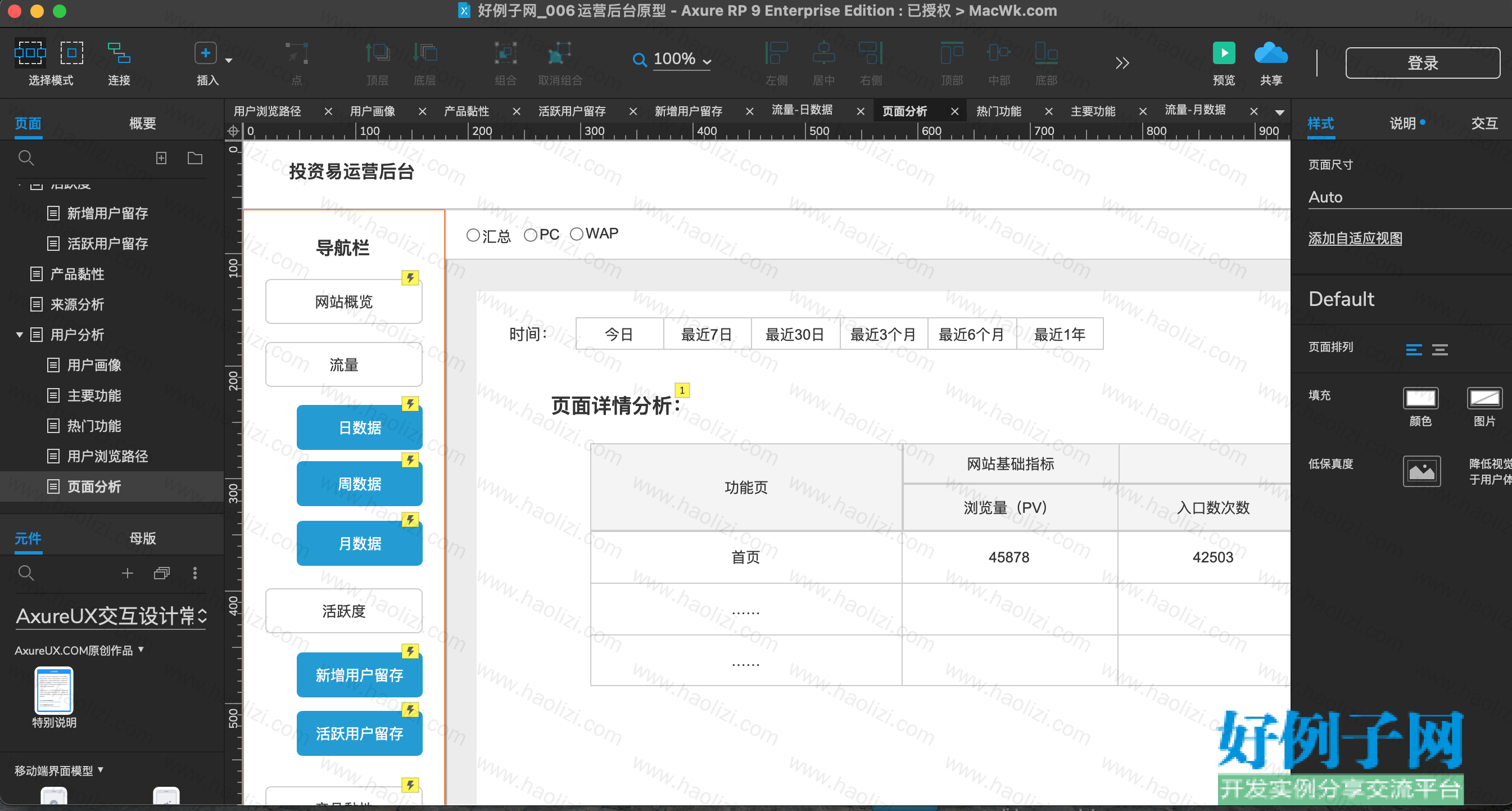Open the AxureUX library selector dropdown

[111, 616]
